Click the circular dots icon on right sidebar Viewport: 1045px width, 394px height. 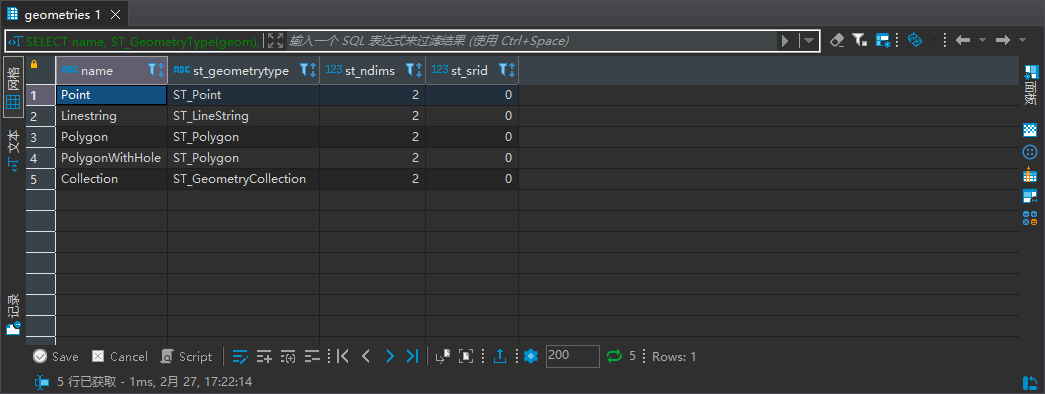tap(1030, 153)
